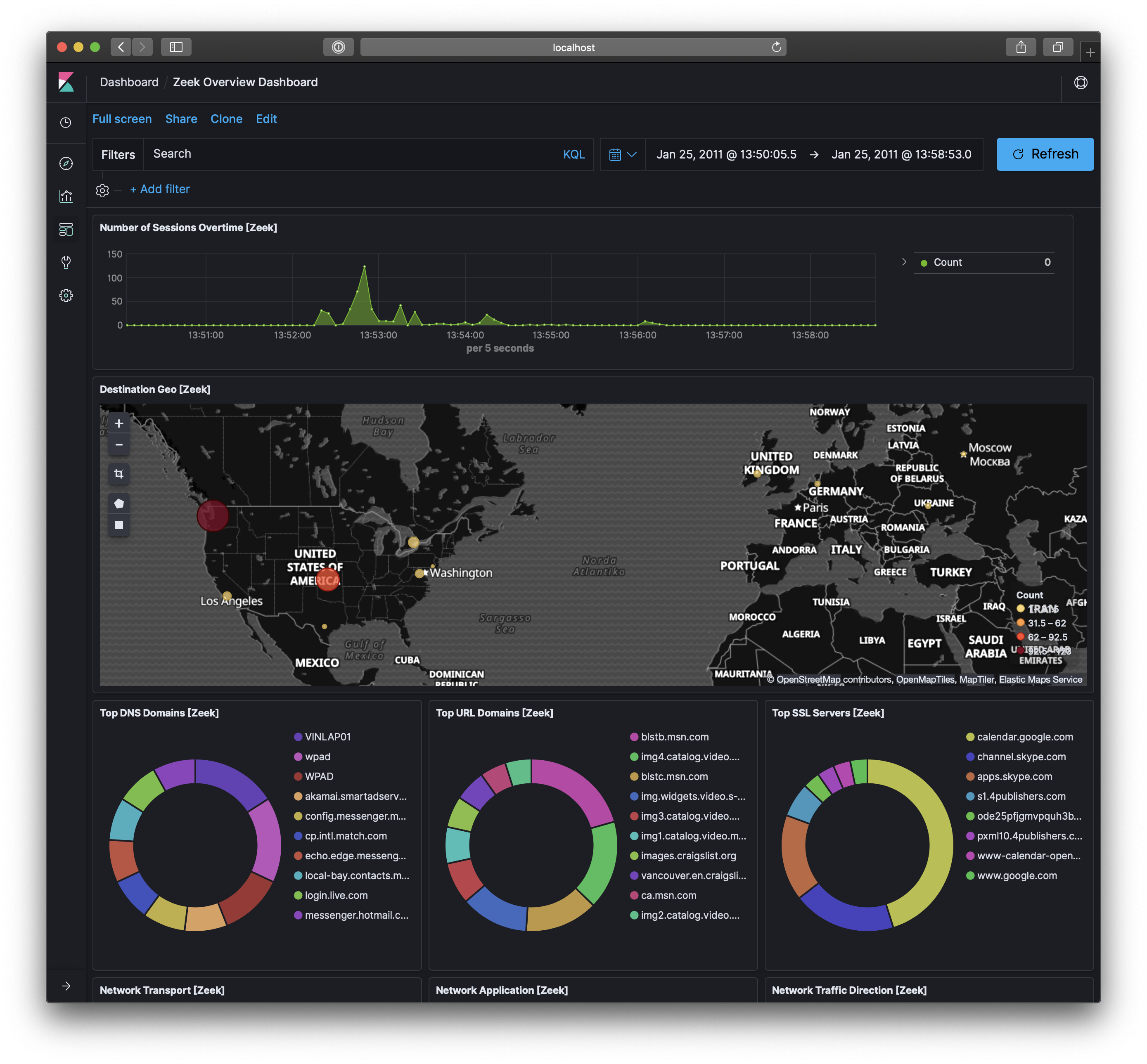The width and height of the screenshot is (1147, 1064).
Task: Open Discover from the compass sidebar icon
Action: pos(66,163)
